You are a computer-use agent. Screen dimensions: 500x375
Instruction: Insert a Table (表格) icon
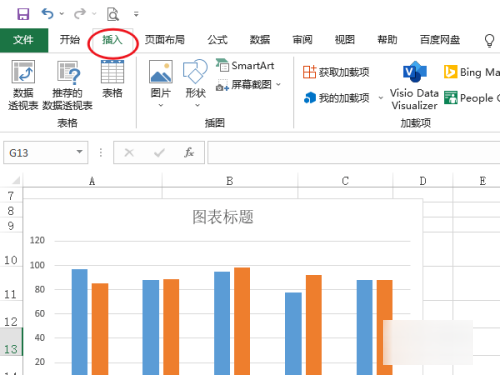click(112, 79)
